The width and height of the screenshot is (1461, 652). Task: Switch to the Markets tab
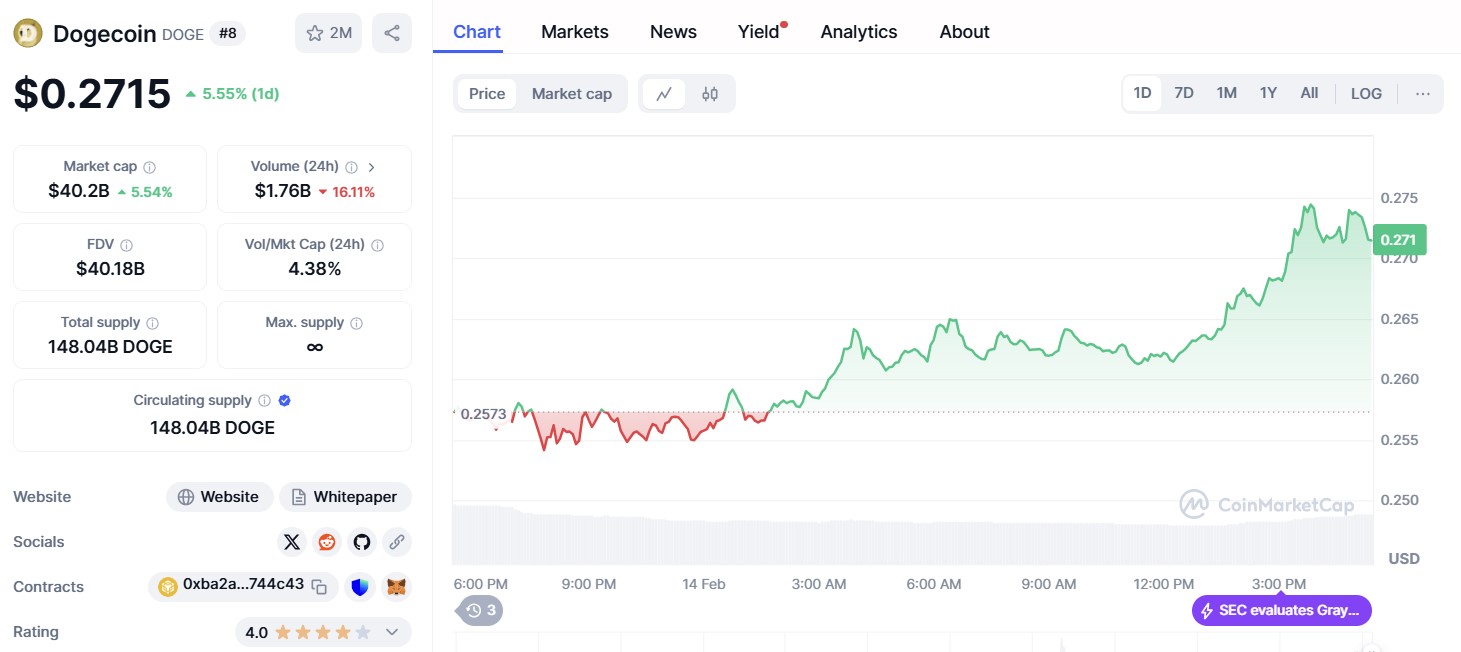coord(575,31)
